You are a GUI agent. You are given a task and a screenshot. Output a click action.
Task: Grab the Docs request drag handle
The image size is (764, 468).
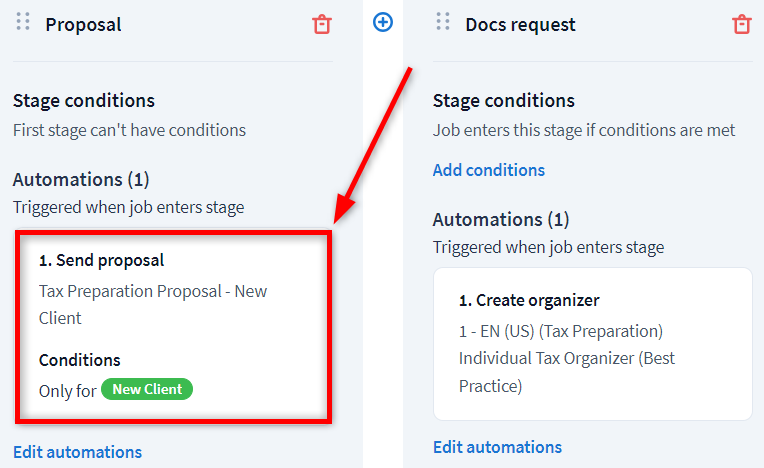point(443,22)
